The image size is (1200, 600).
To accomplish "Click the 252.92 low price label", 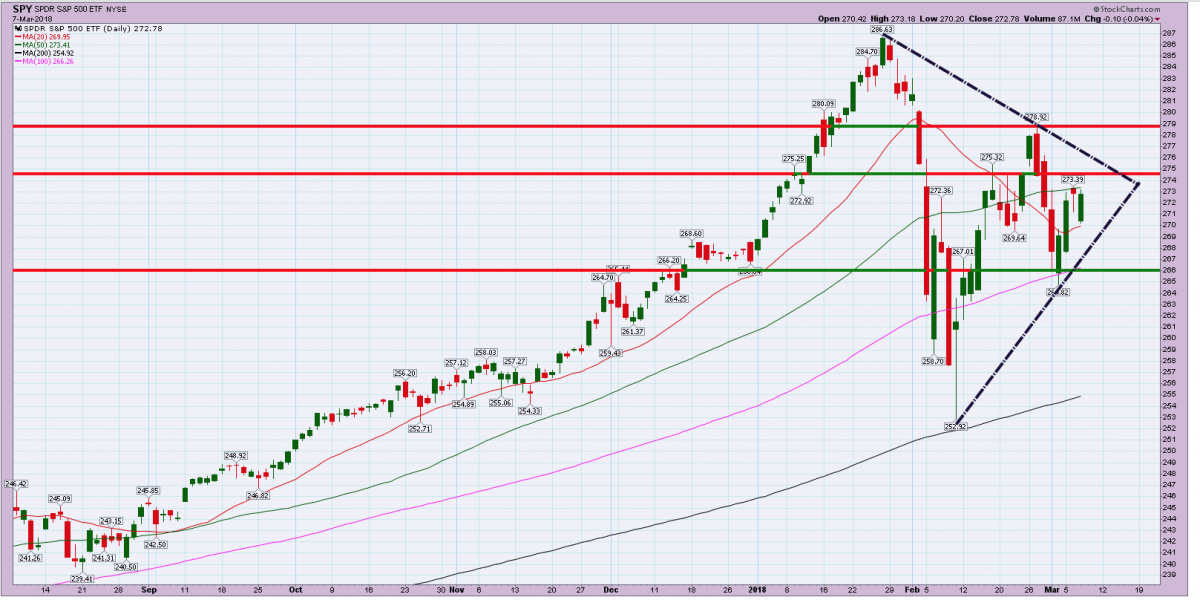I will [958, 427].
